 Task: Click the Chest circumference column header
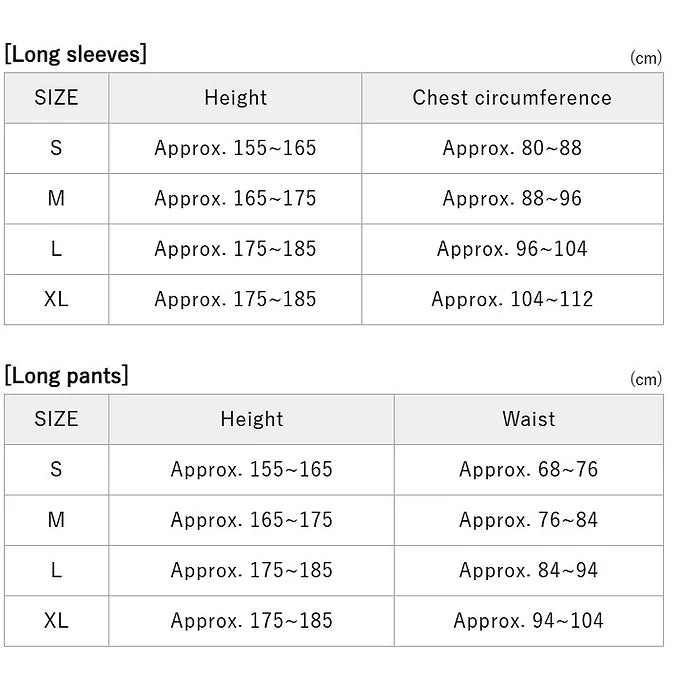tap(512, 98)
